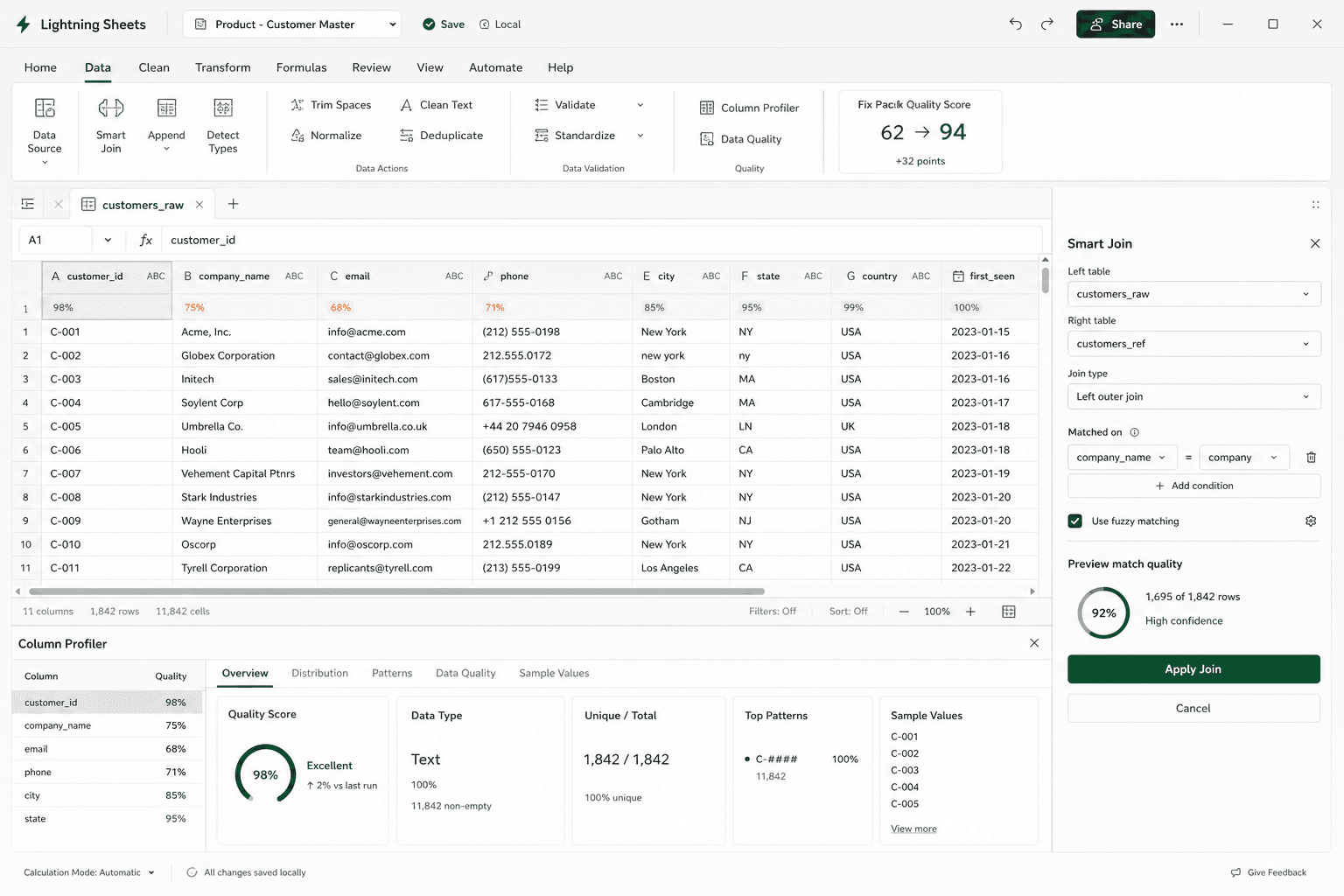This screenshot has height=896, width=1344.
Task: Change the company right-side column dropdown
Action: [x=1244, y=457]
